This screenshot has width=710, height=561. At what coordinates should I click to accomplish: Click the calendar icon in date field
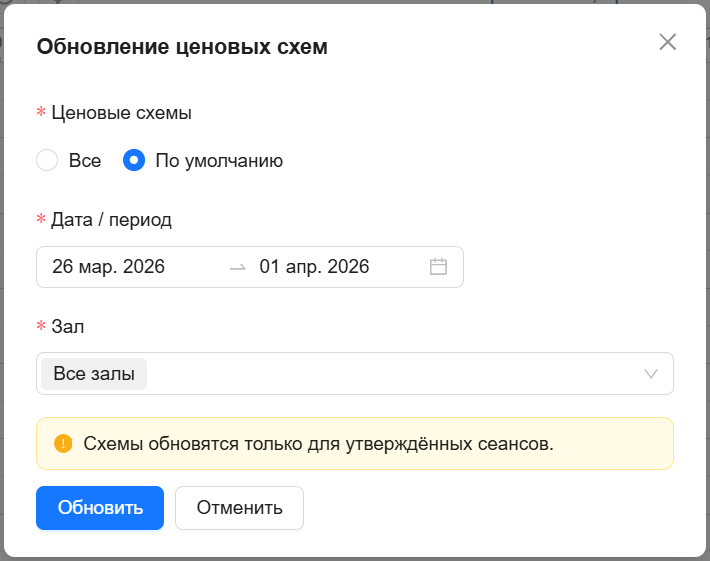(x=438, y=267)
